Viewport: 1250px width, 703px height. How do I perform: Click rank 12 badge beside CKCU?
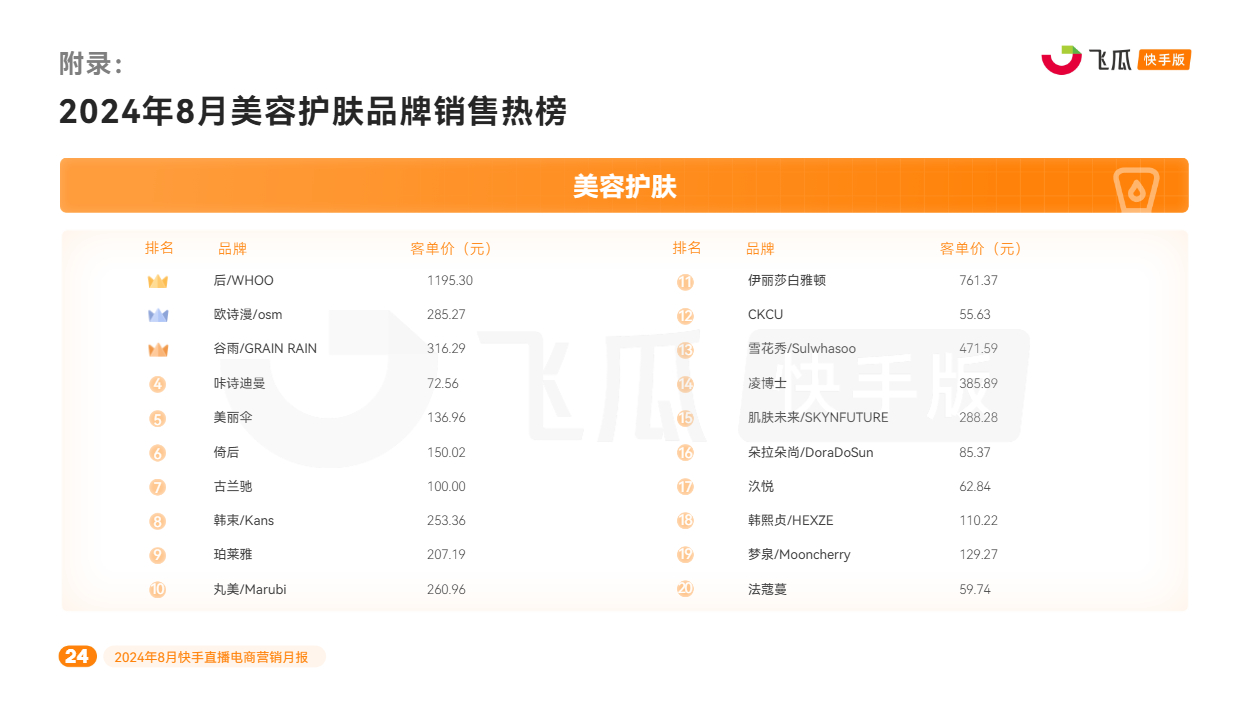(x=685, y=315)
